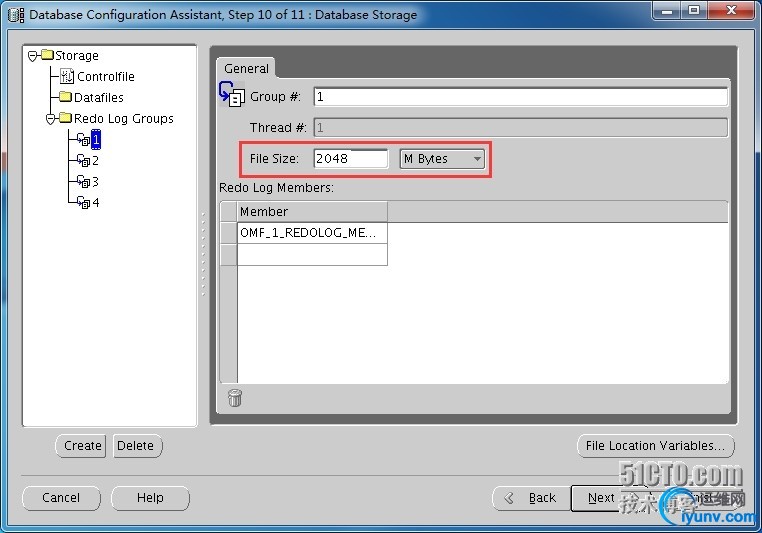Select Redo Log Groups label in tree
This screenshot has width=762, height=533.
(123, 119)
